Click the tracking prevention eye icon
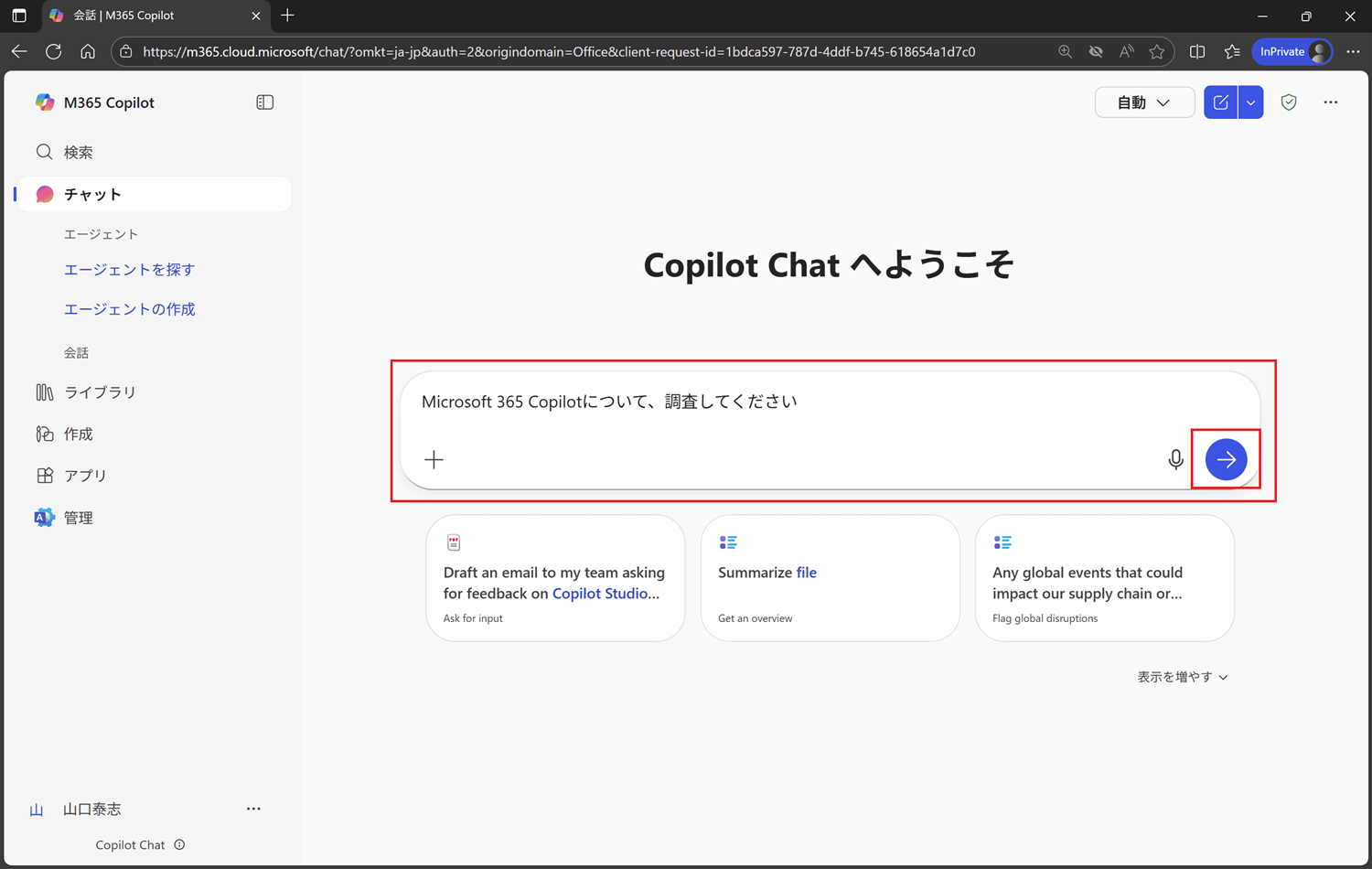 [1096, 52]
